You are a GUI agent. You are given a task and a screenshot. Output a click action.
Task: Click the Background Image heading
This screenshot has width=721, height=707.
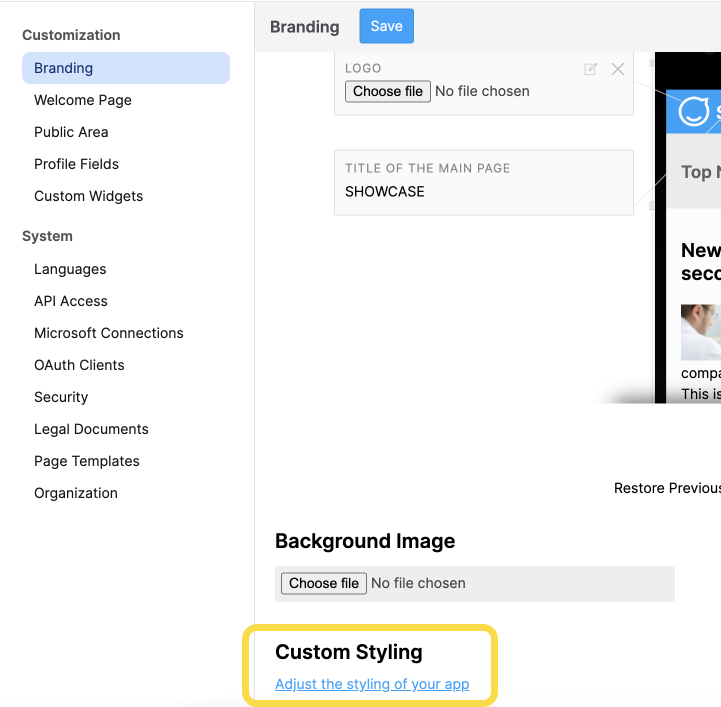(365, 541)
